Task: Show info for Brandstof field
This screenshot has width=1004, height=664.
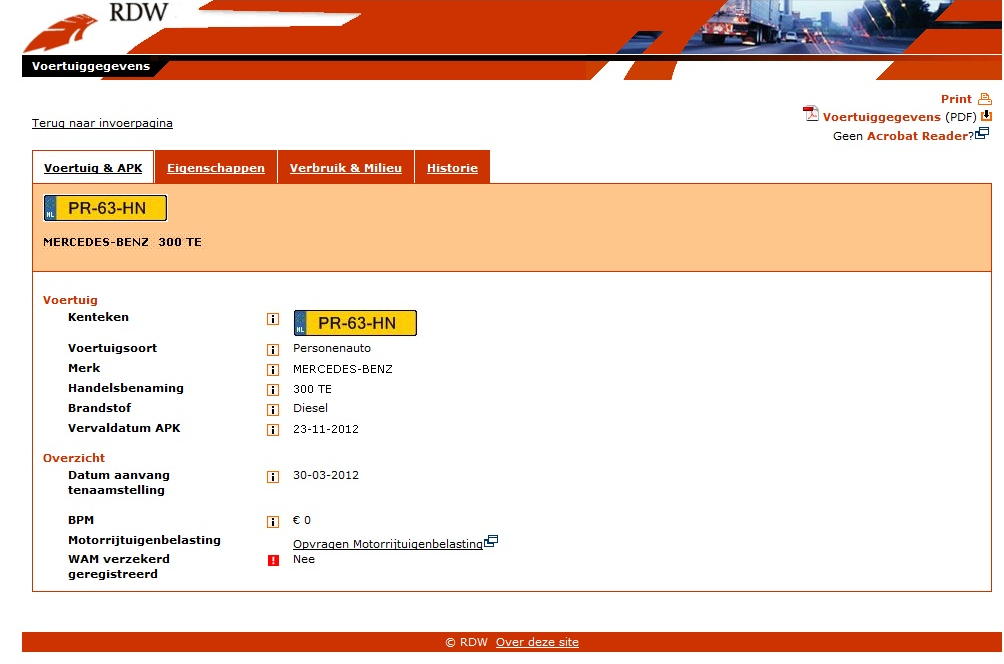Action: [x=272, y=410]
